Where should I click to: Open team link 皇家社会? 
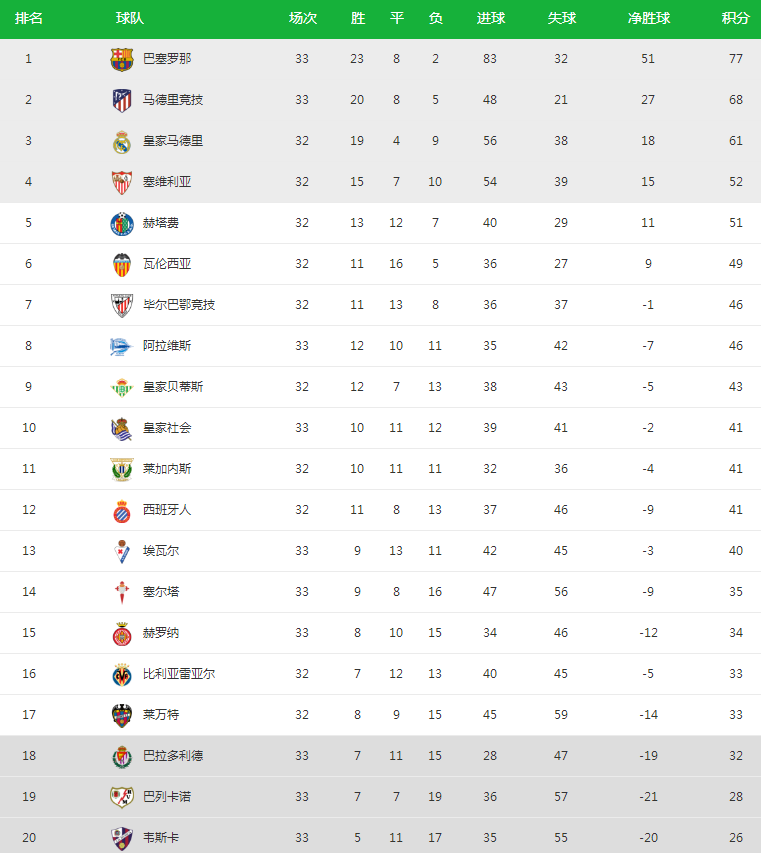pos(167,428)
